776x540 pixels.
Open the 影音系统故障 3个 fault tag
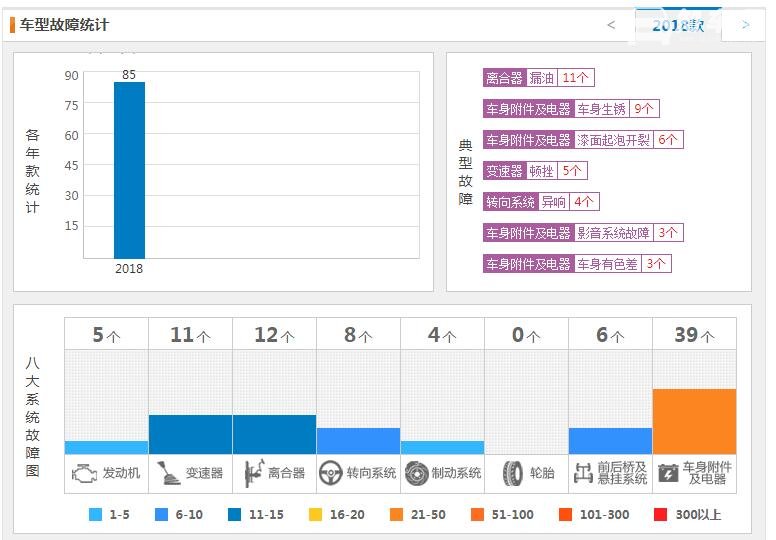click(583, 233)
